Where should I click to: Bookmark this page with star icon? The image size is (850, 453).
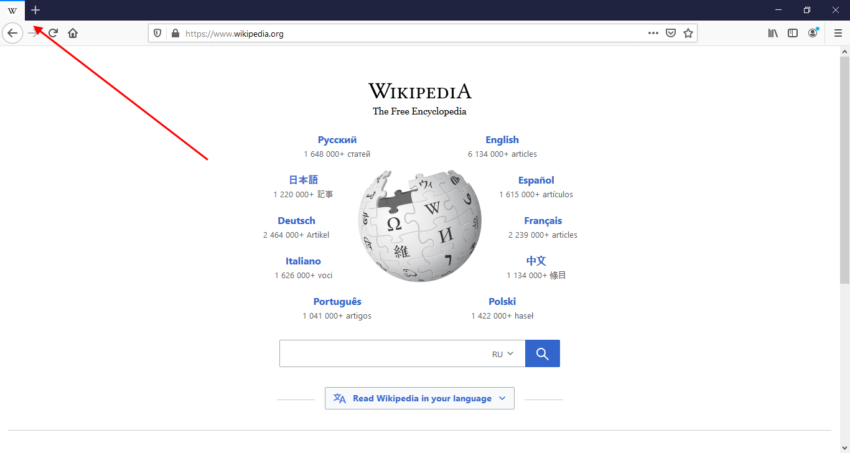(x=688, y=33)
